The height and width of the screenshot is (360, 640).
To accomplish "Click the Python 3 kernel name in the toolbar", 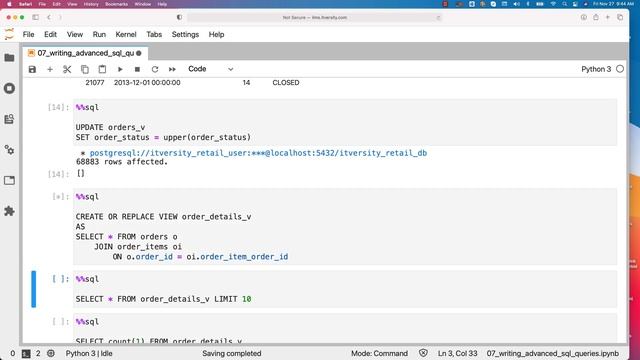I will click(x=596, y=69).
